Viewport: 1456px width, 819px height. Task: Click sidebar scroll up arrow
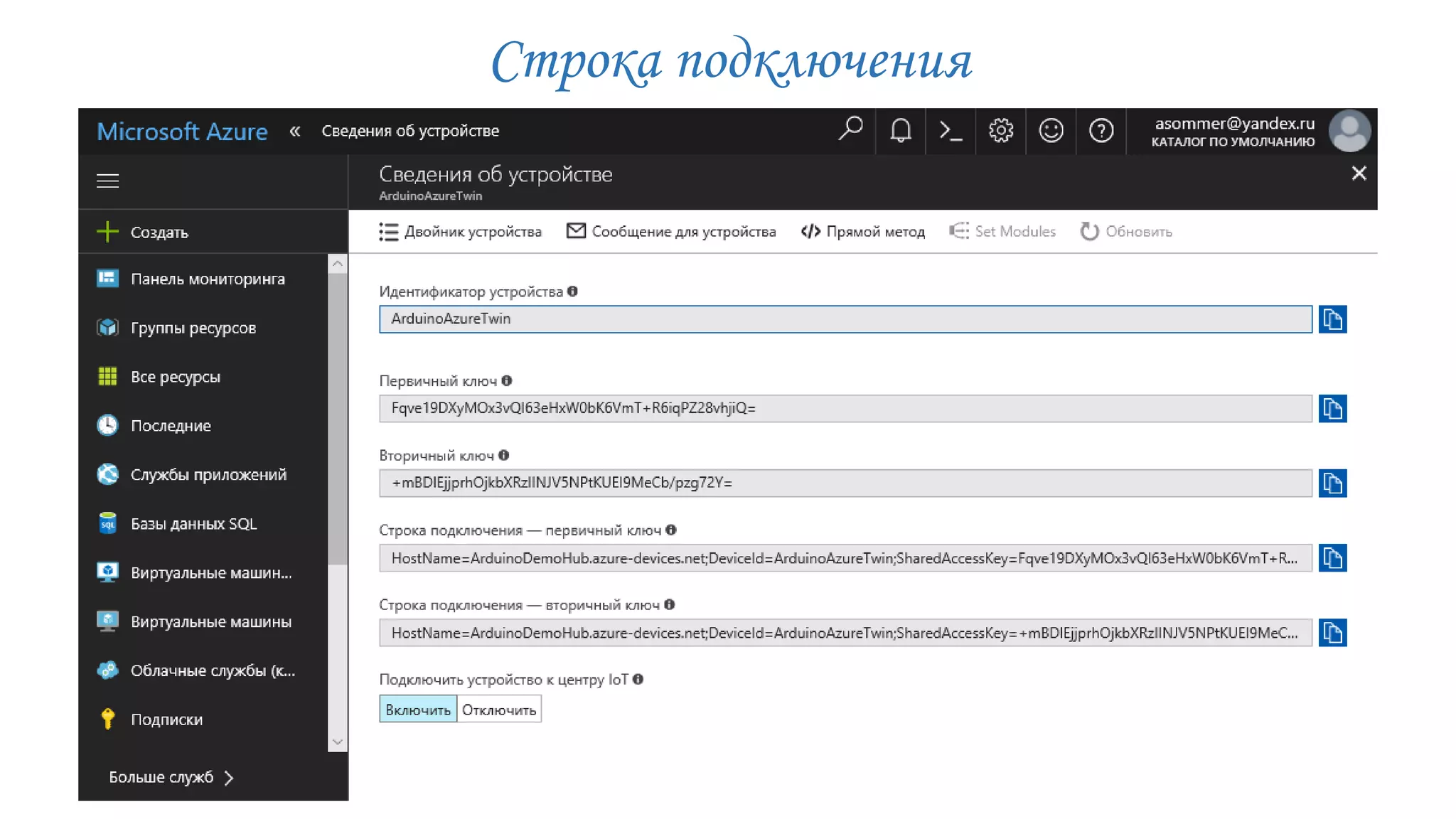point(338,264)
